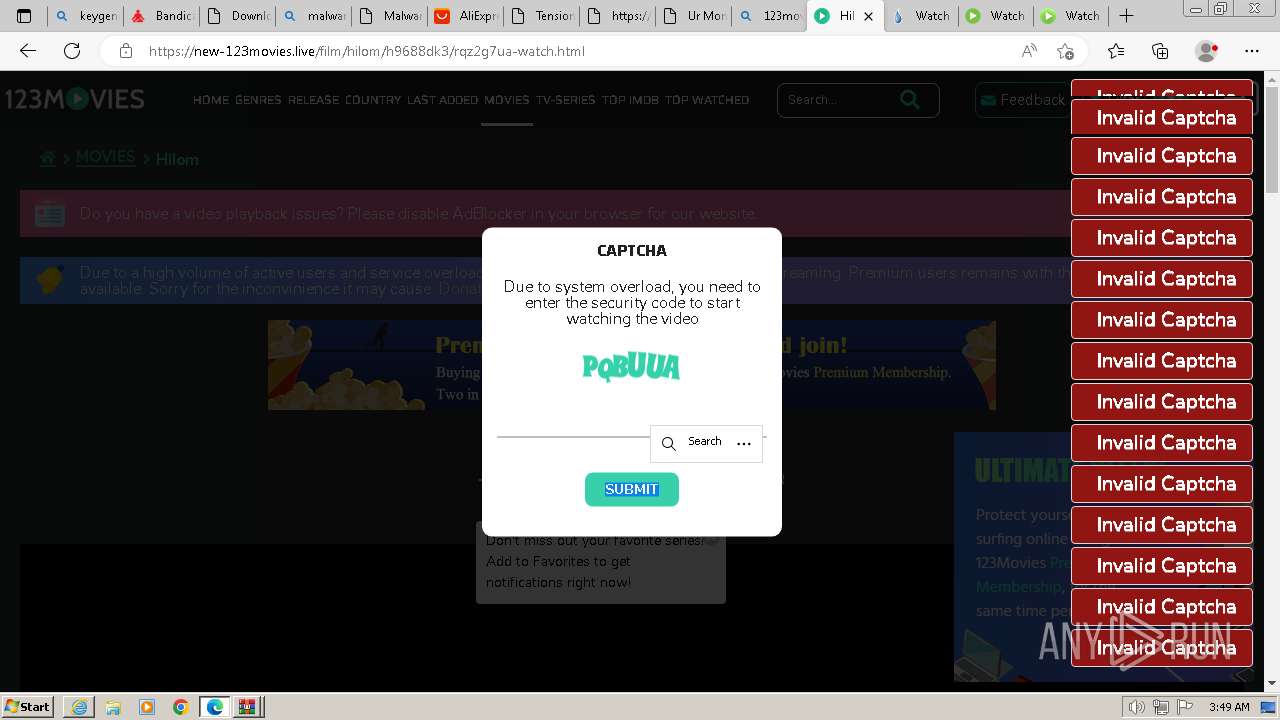Open Edge taskbar icon
The height and width of the screenshot is (720, 1280).
(x=215, y=707)
